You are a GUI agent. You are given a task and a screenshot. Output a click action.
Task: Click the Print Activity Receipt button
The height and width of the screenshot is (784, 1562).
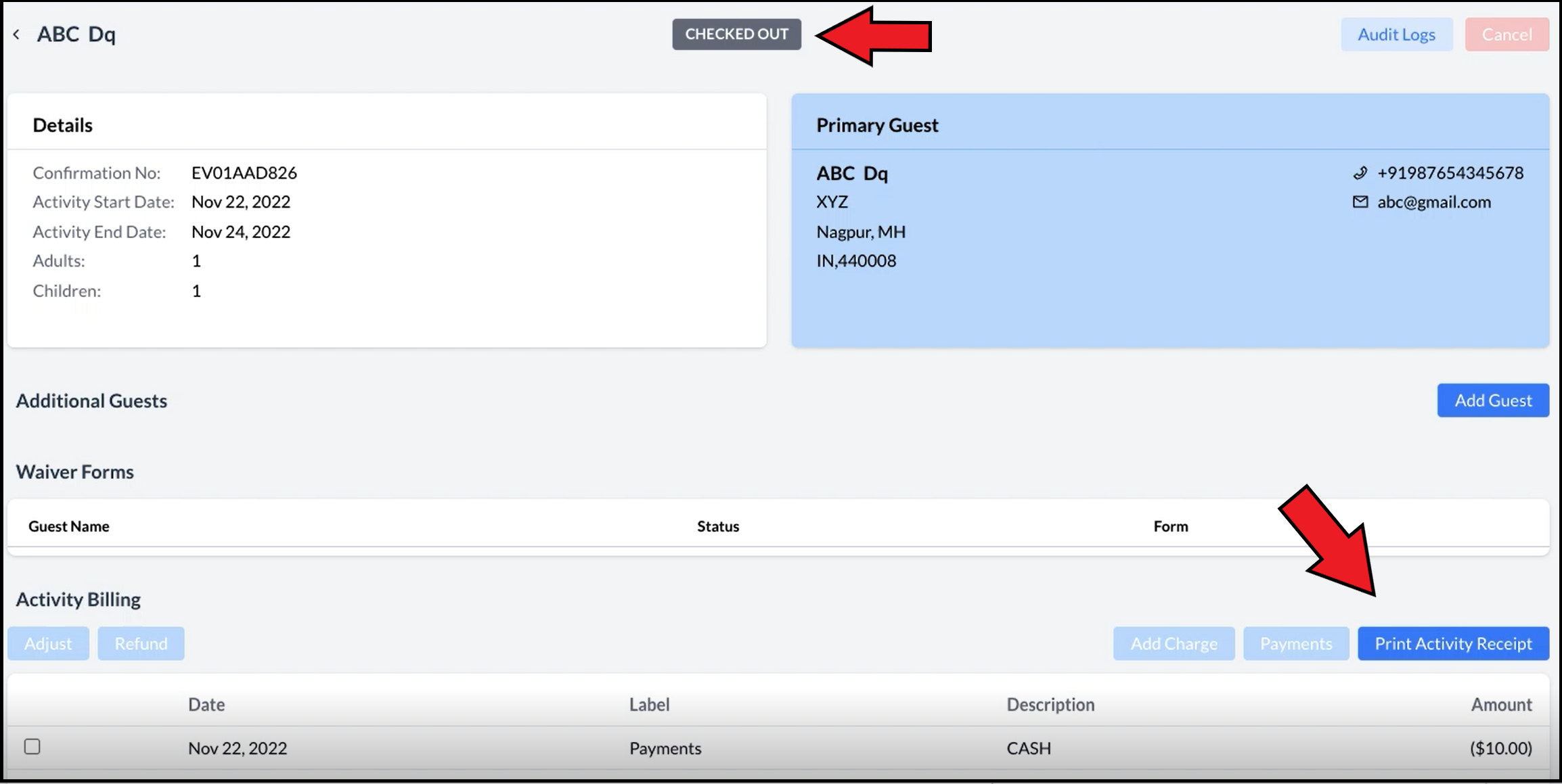click(x=1453, y=643)
